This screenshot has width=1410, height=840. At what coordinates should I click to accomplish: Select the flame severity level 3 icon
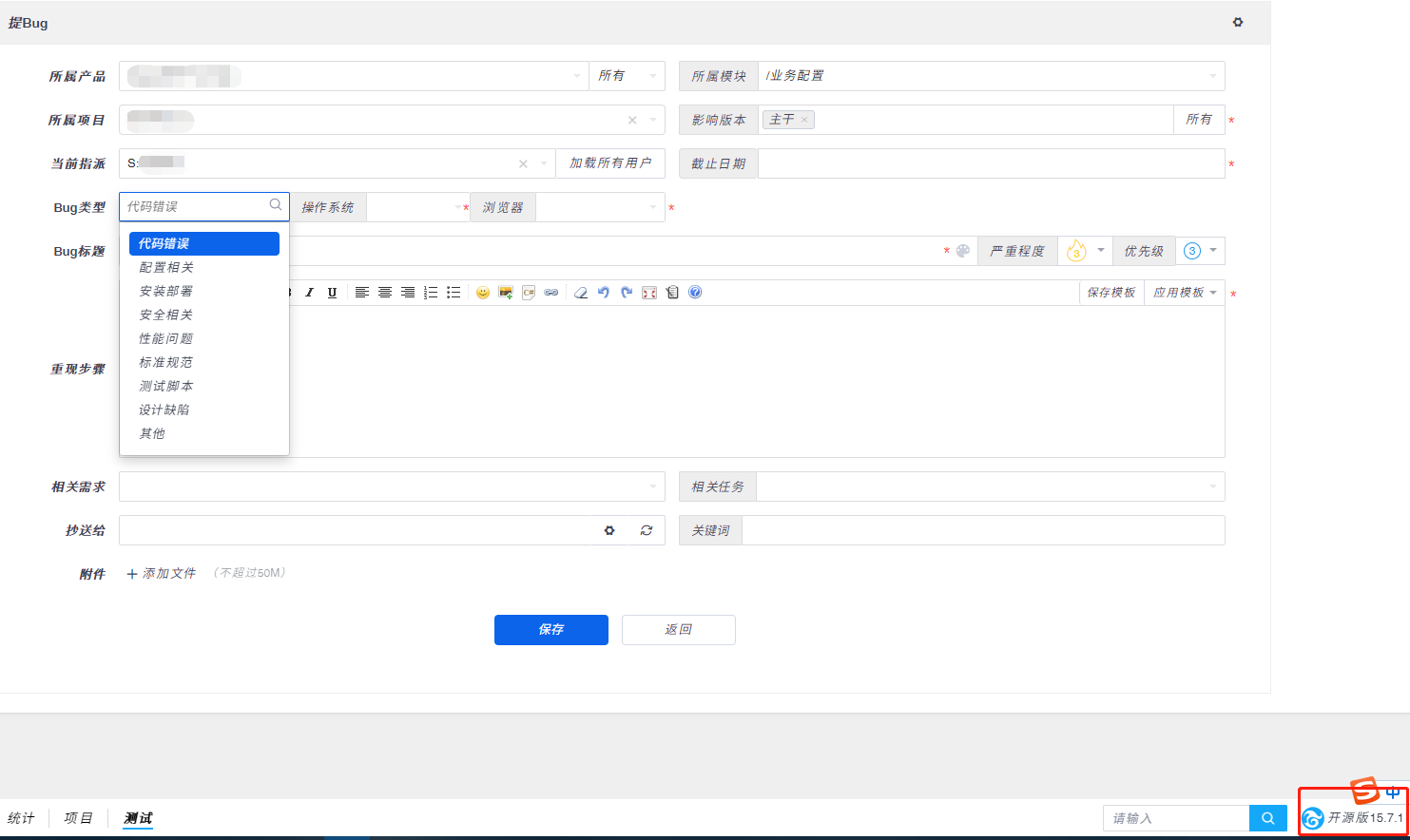1076,251
